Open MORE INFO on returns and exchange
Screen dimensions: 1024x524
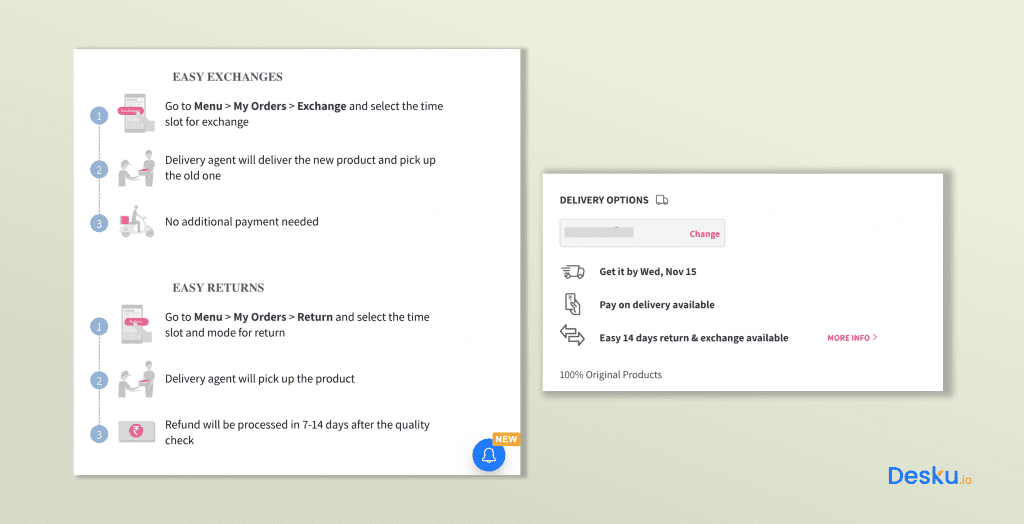(x=848, y=338)
